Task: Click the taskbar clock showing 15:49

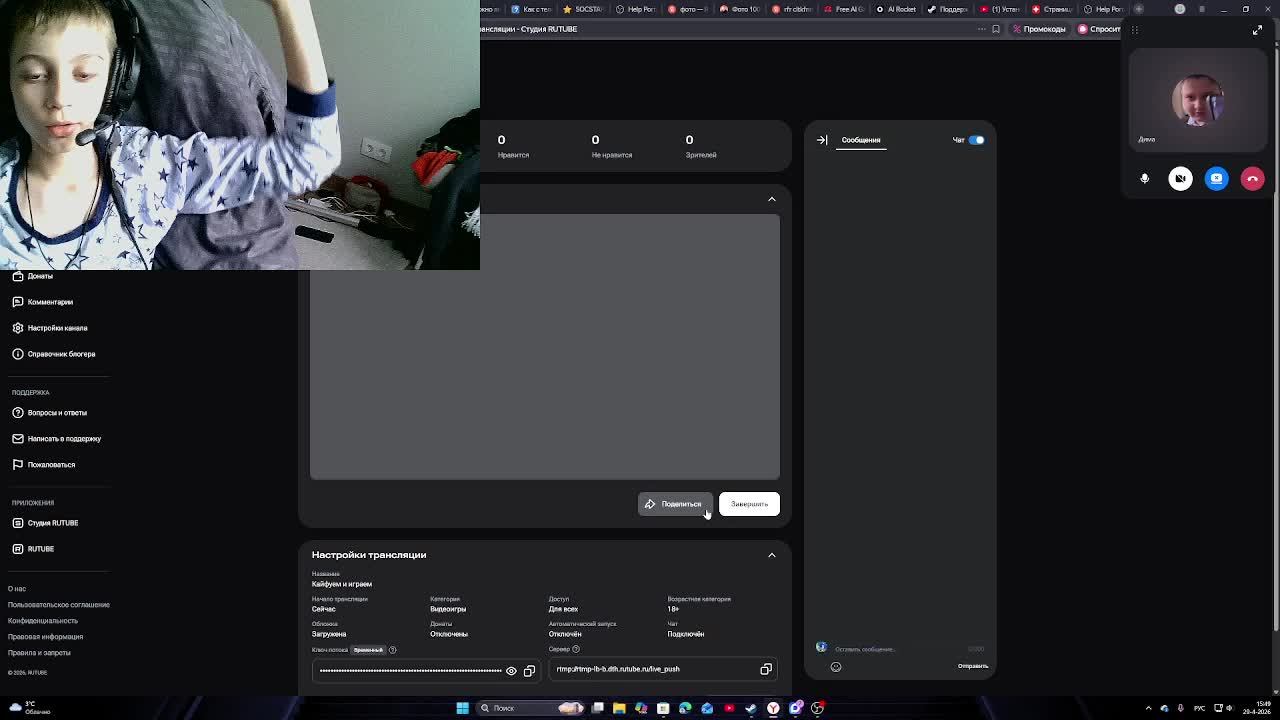Action: click(x=1256, y=708)
